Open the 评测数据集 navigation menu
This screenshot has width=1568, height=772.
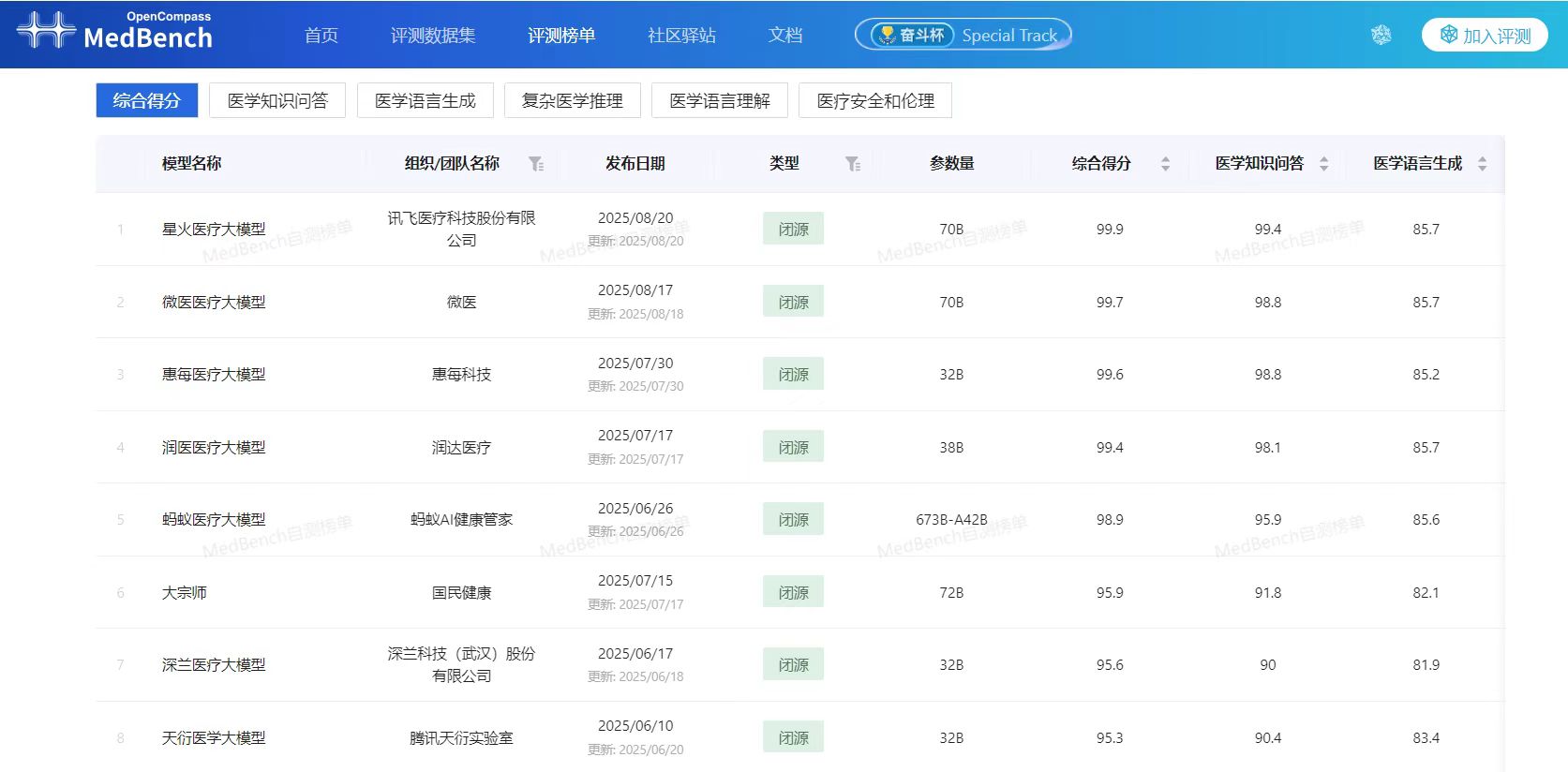(x=433, y=36)
